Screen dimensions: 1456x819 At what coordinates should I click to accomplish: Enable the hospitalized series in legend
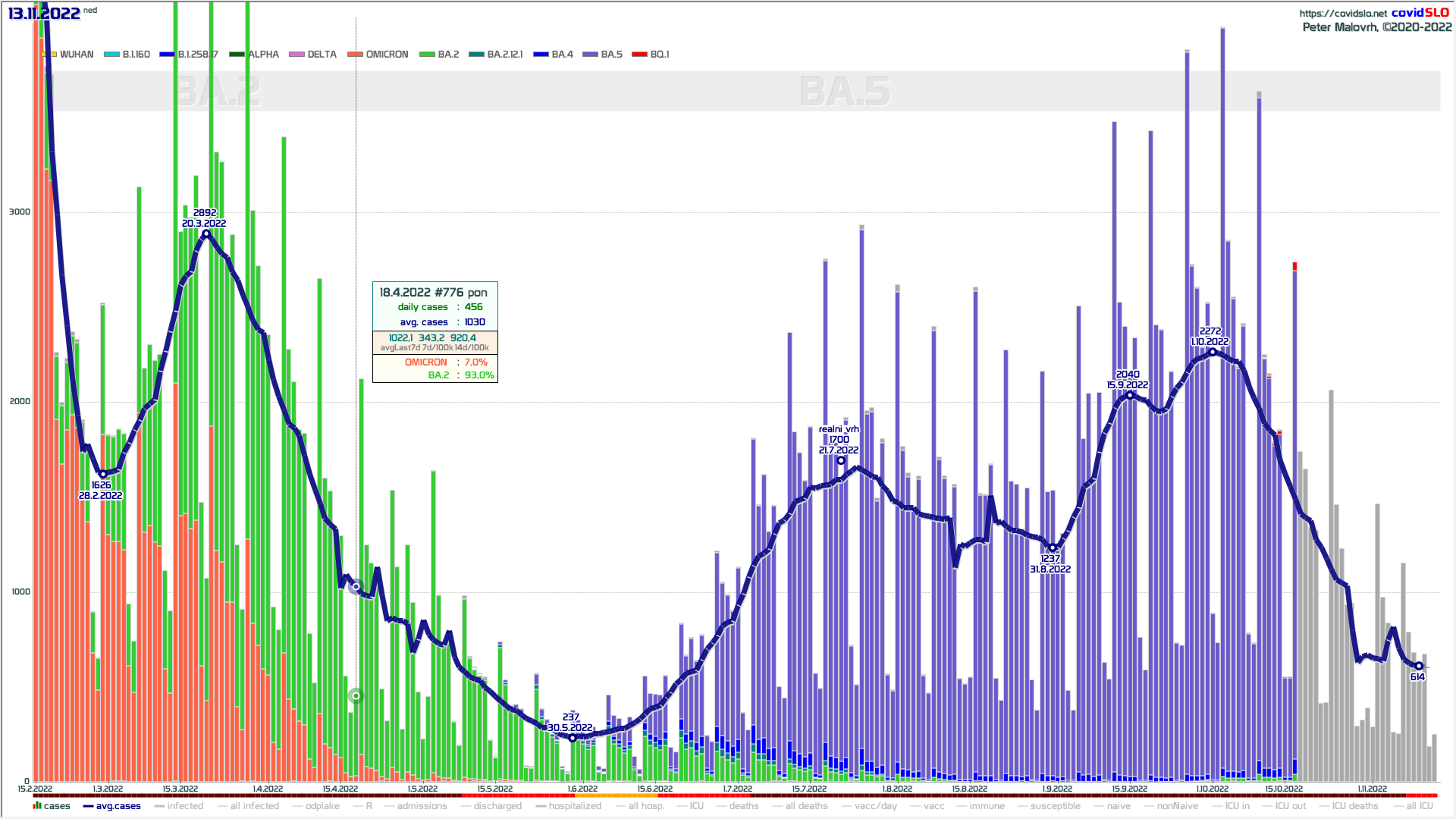[568, 806]
